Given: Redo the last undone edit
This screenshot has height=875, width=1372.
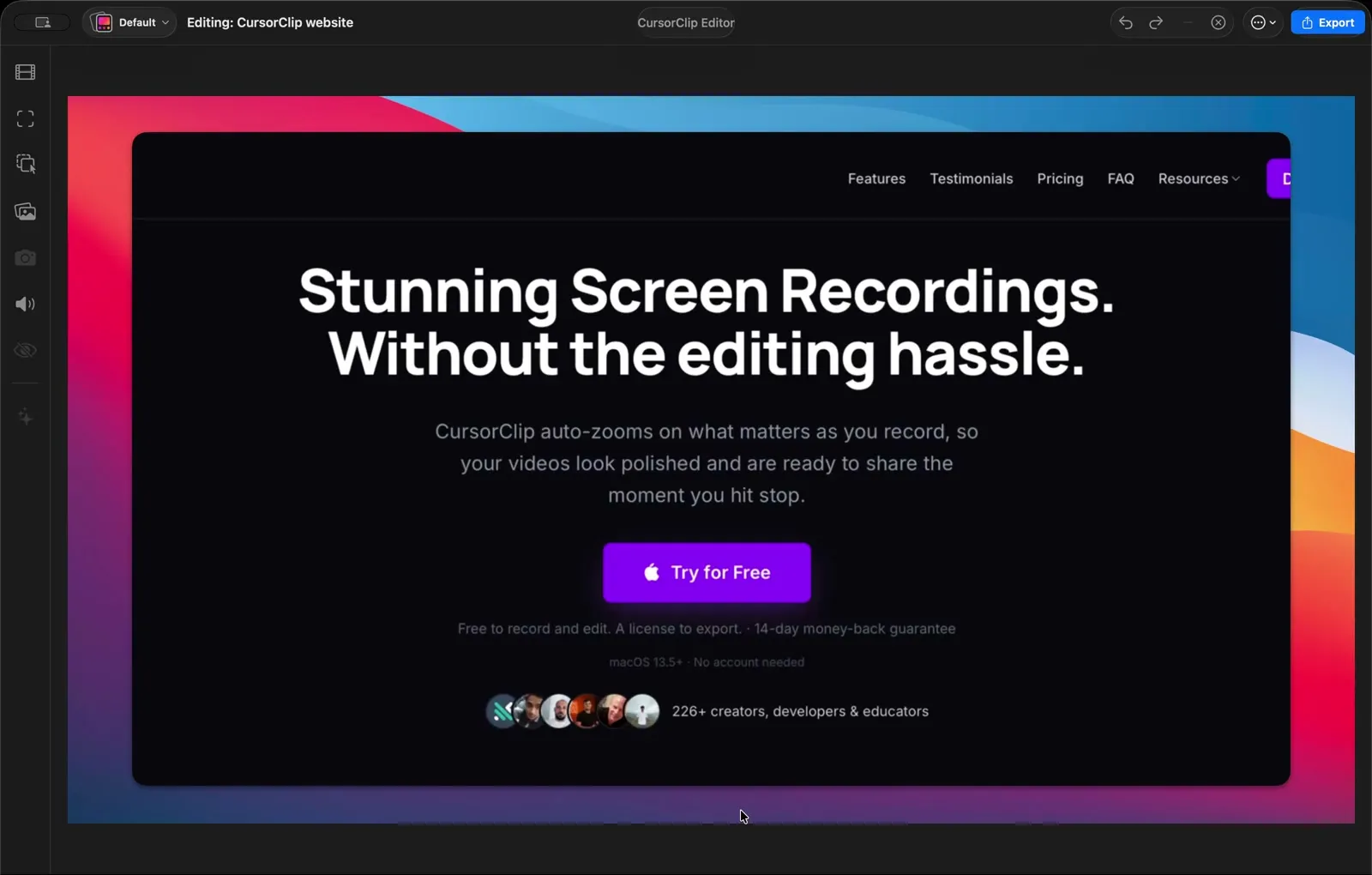Looking at the screenshot, I should click(x=1156, y=22).
